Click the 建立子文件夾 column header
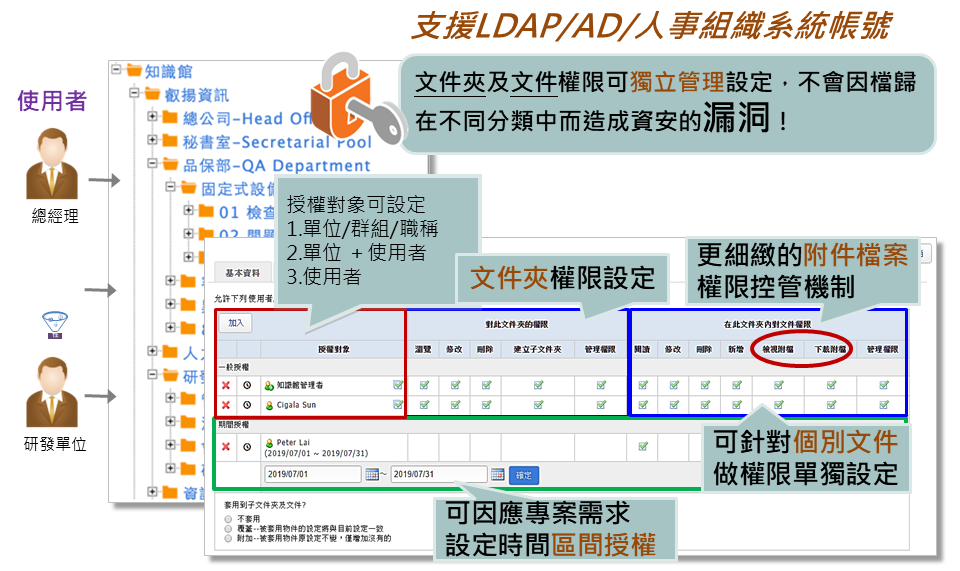This screenshot has width=960, height=571. pyautogui.click(x=538, y=349)
